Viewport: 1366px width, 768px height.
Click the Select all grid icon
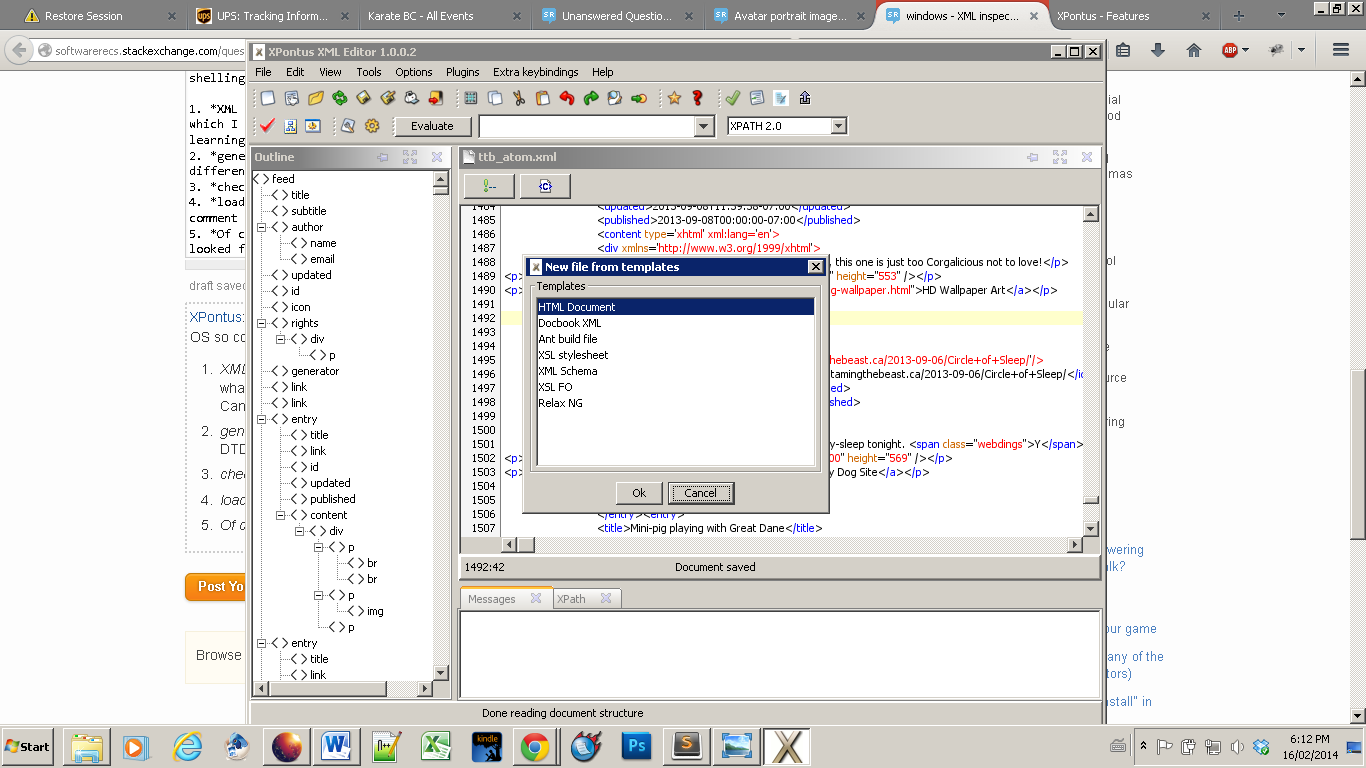click(x=471, y=98)
